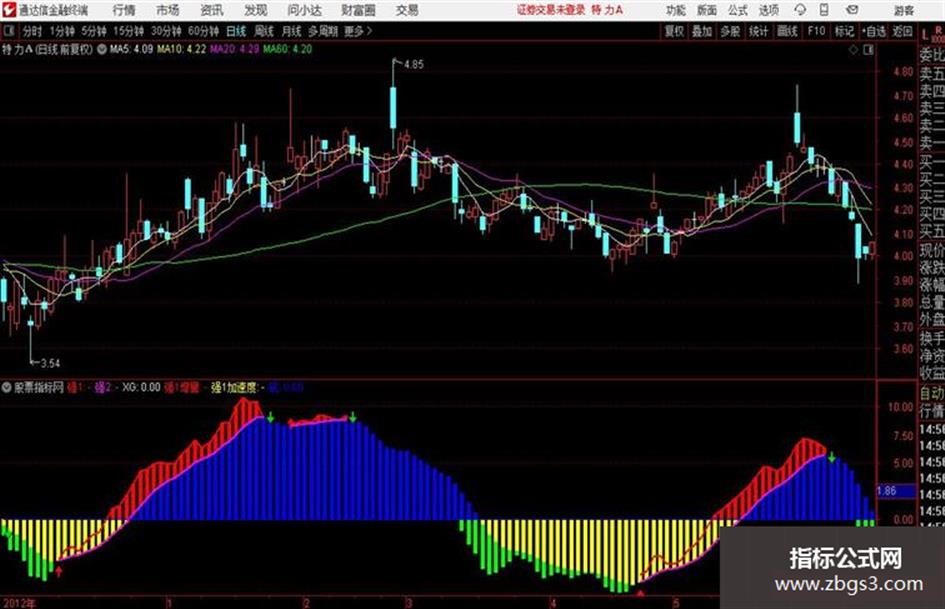This screenshot has width=945, height=609.
Task: Click the MA10: 4.22 indicator label
Action: 181,49
